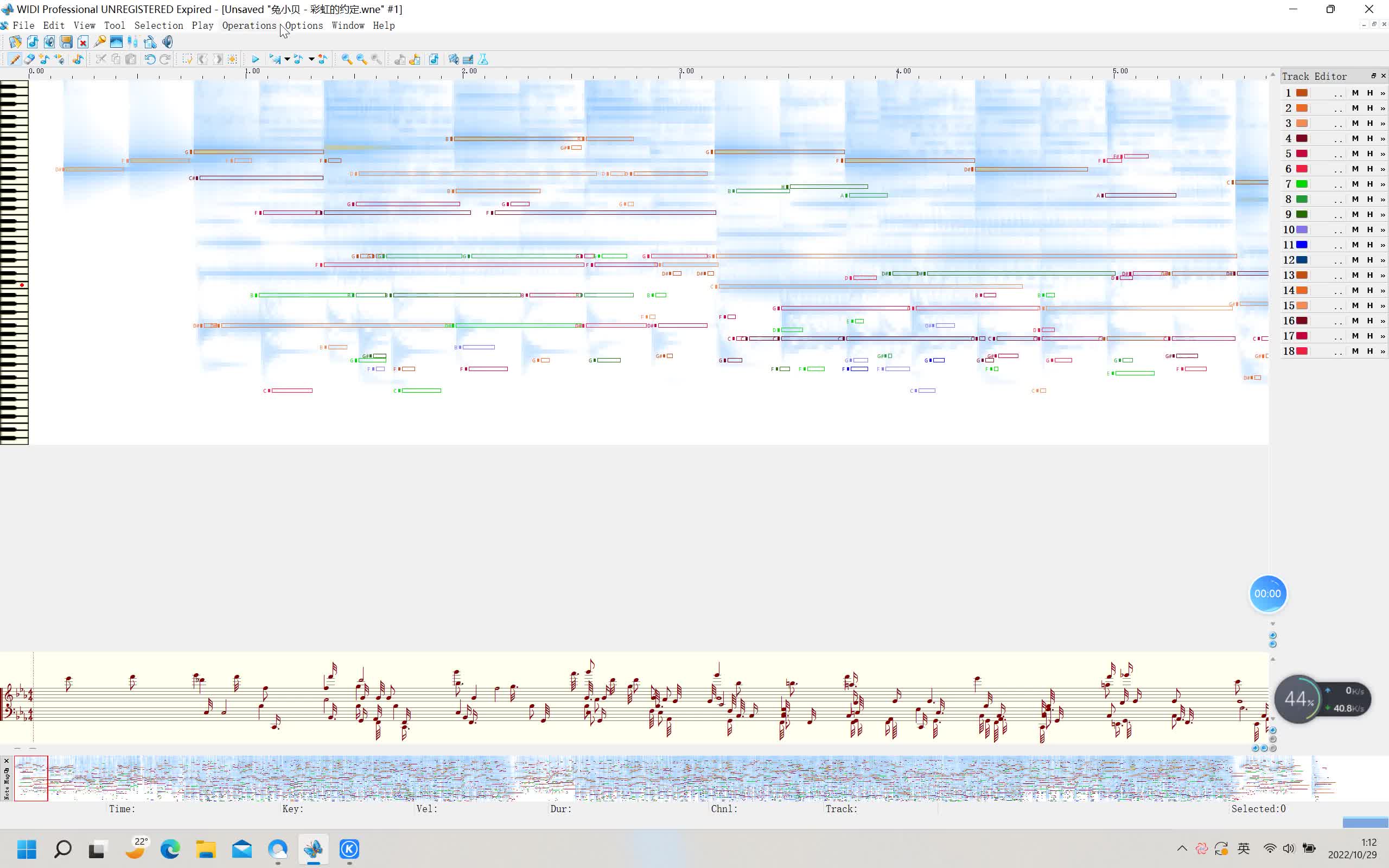Mute track 1 with M button
The width and height of the screenshot is (1389, 868).
(1355, 93)
